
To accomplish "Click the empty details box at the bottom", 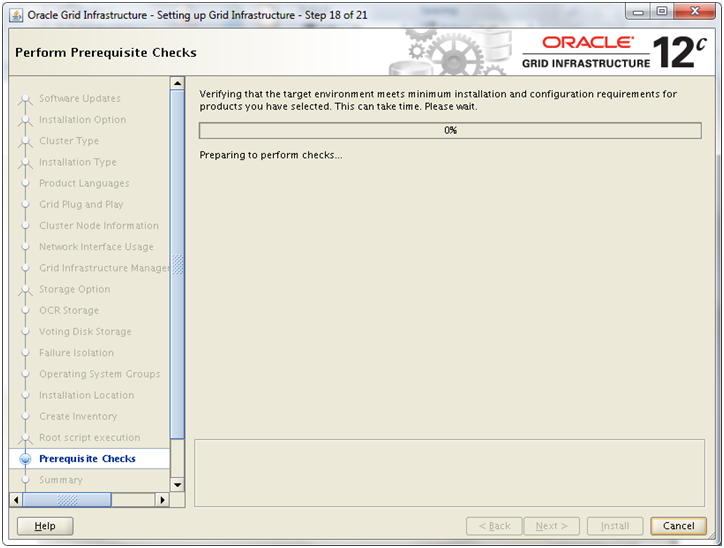I will (x=449, y=473).
